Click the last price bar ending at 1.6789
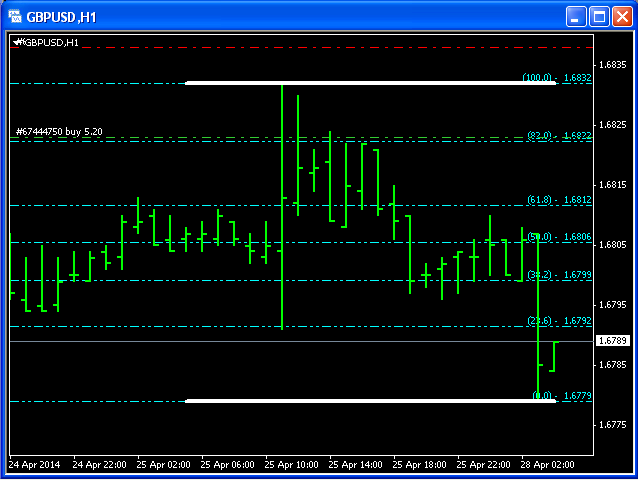The width and height of the screenshot is (640, 480). pyautogui.click(x=554, y=356)
